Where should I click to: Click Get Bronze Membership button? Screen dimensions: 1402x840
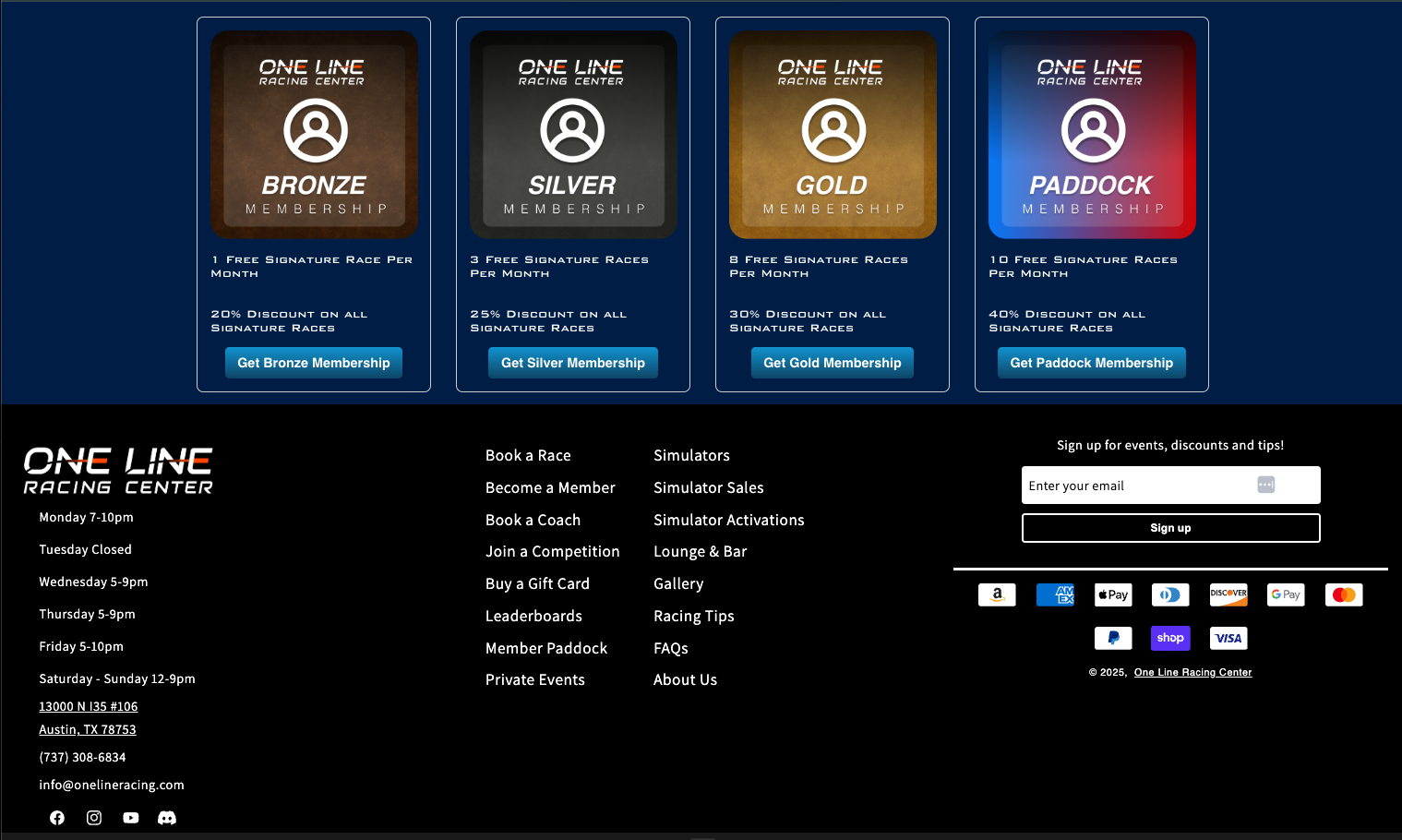coord(314,363)
